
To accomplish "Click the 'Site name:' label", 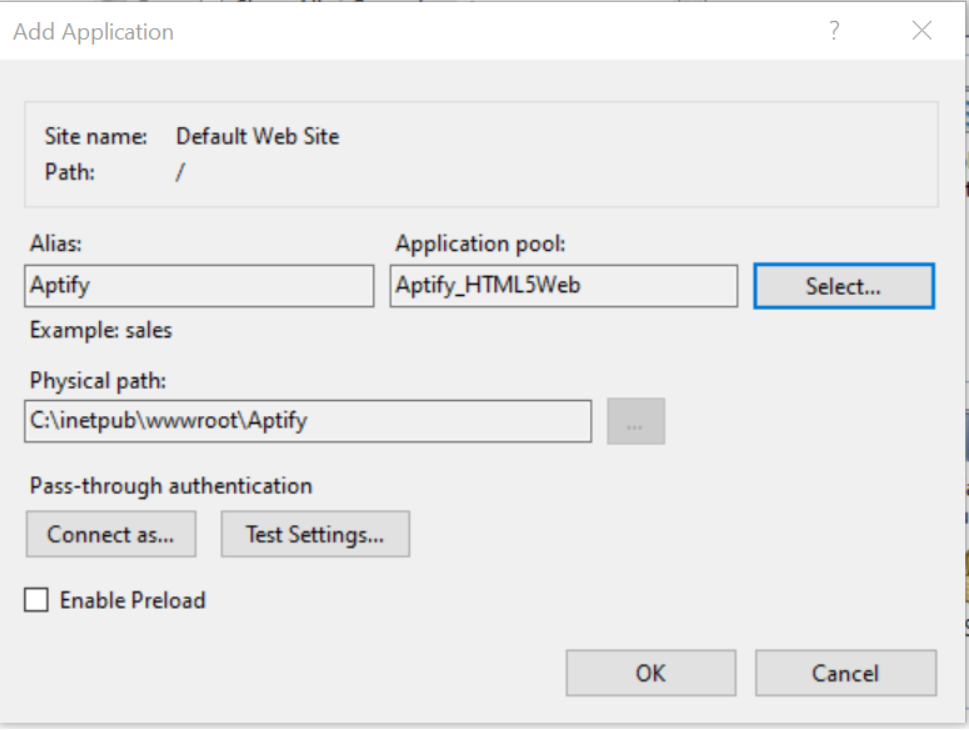I will point(96,136).
